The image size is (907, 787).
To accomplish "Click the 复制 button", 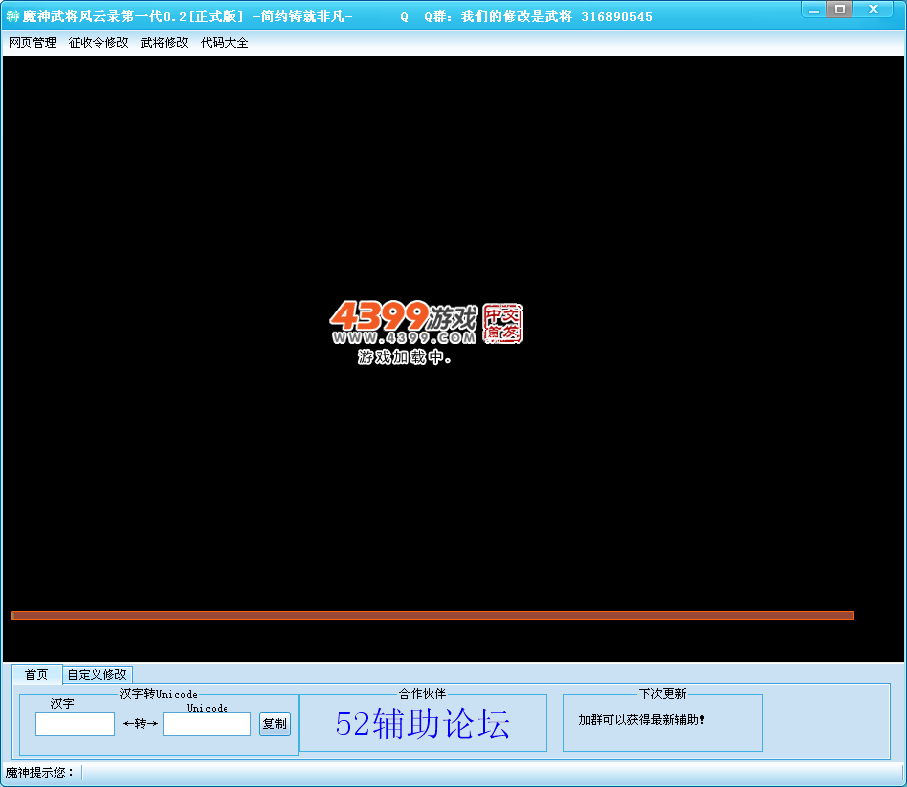I will point(275,723).
